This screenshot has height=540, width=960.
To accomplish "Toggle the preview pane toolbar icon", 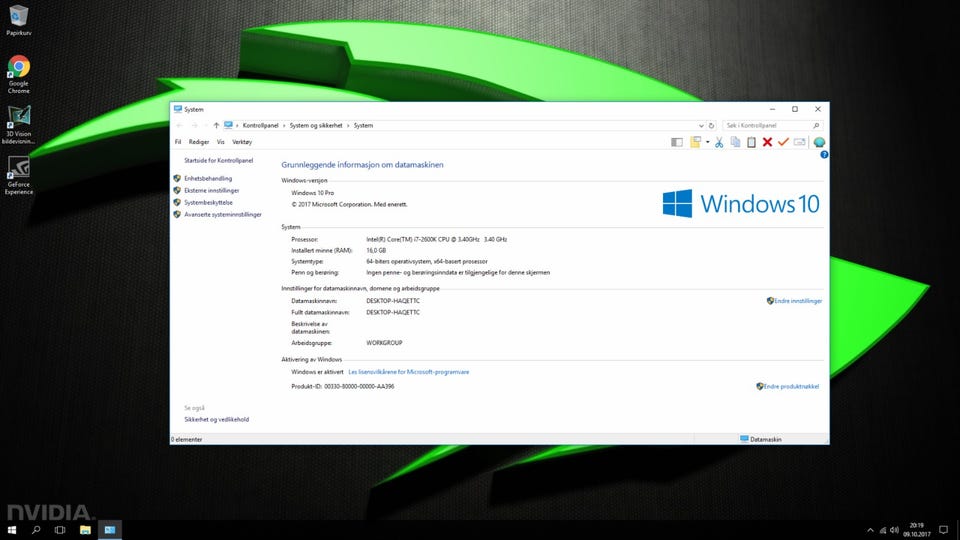I will pos(677,142).
